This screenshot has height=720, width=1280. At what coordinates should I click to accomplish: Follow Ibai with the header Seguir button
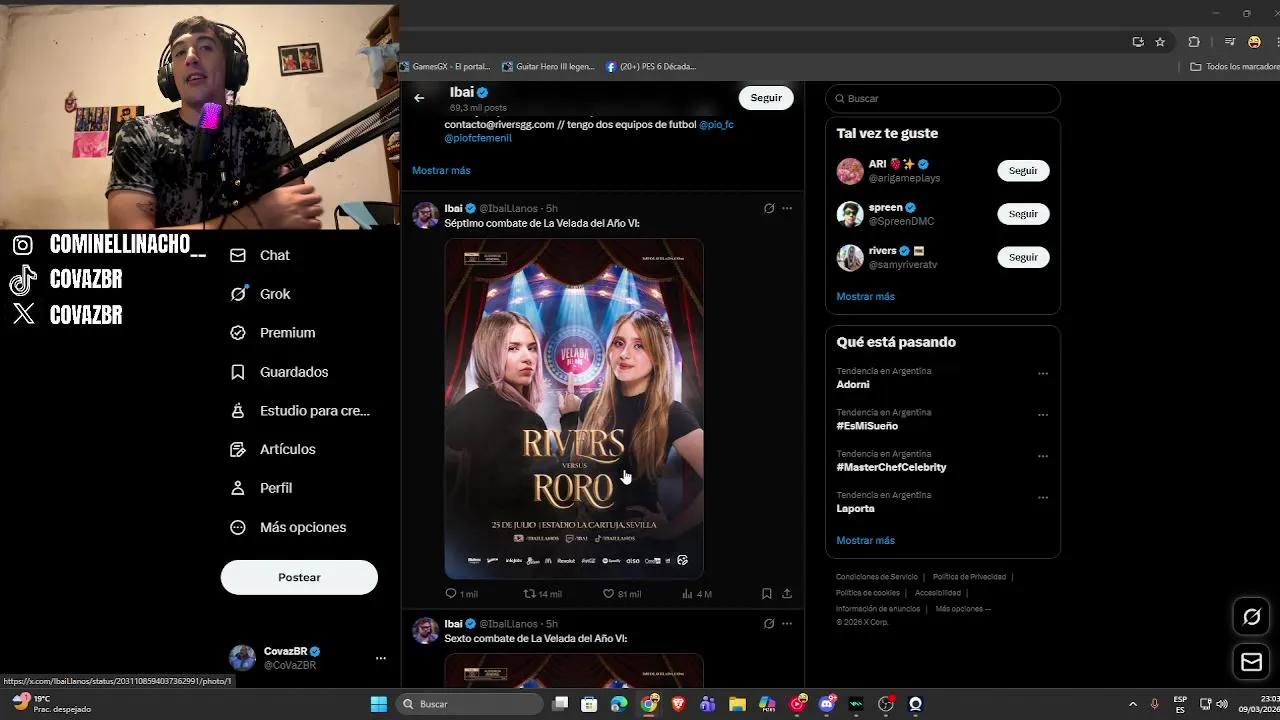click(x=766, y=98)
